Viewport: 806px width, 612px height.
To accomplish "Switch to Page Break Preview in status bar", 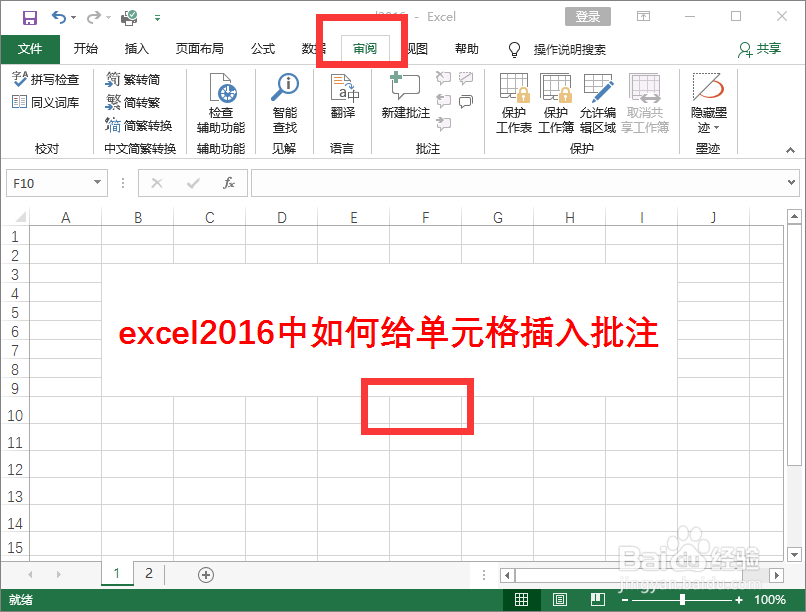I will 598,600.
